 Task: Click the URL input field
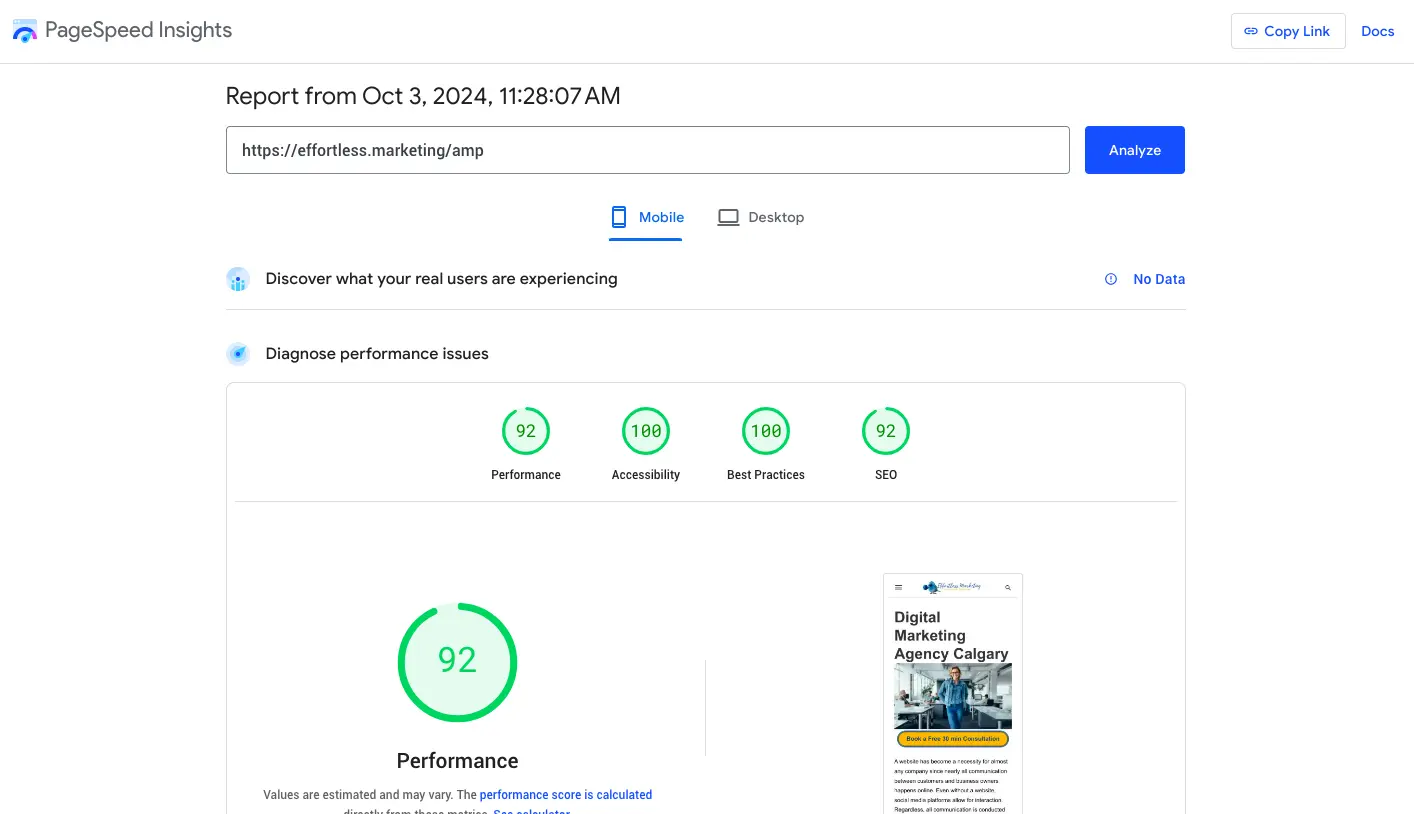[x=647, y=150]
